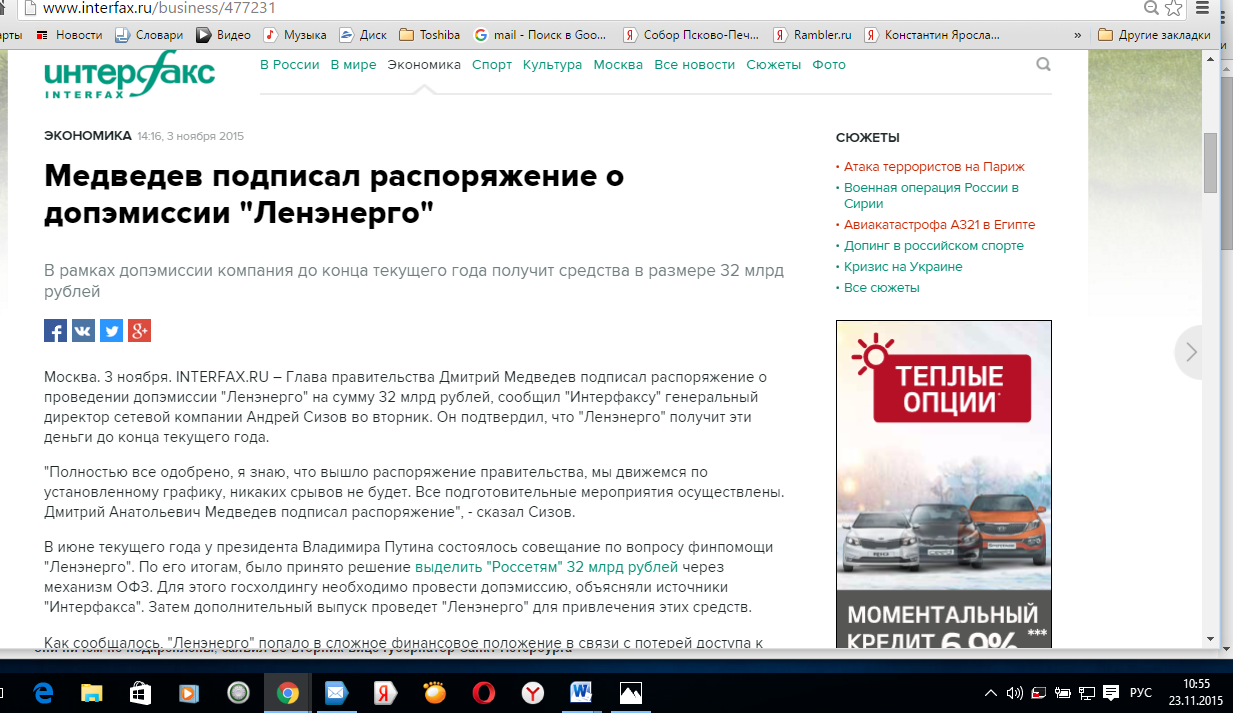Open 'В России' section
This screenshot has height=713, width=1233.
(290, 65)
